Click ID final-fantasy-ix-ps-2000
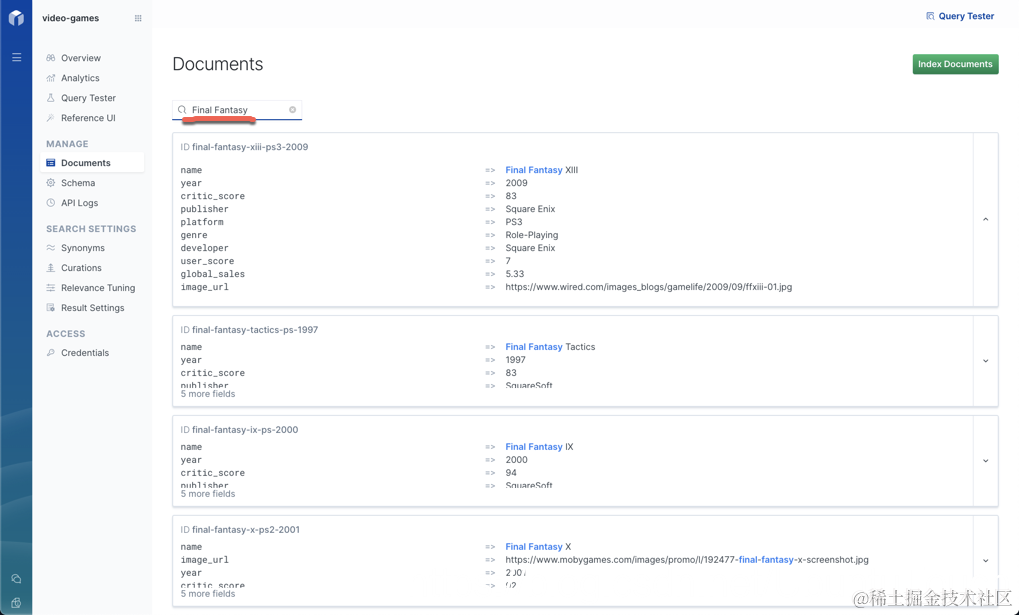Image resolution: width=1019 pixels, height=615 pixels. click(x=239, y=430)
